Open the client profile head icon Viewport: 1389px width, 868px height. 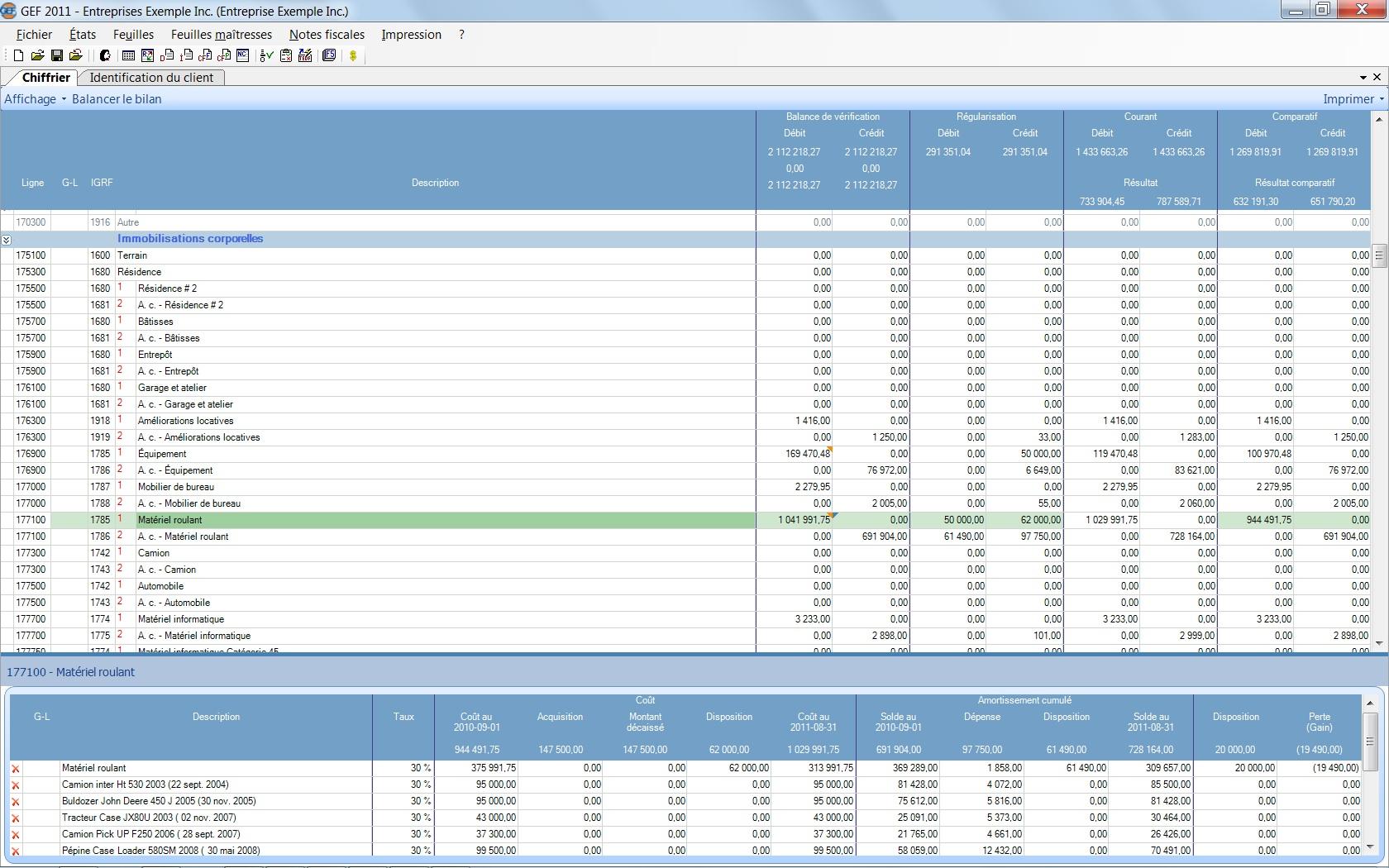tap(105, 55)
